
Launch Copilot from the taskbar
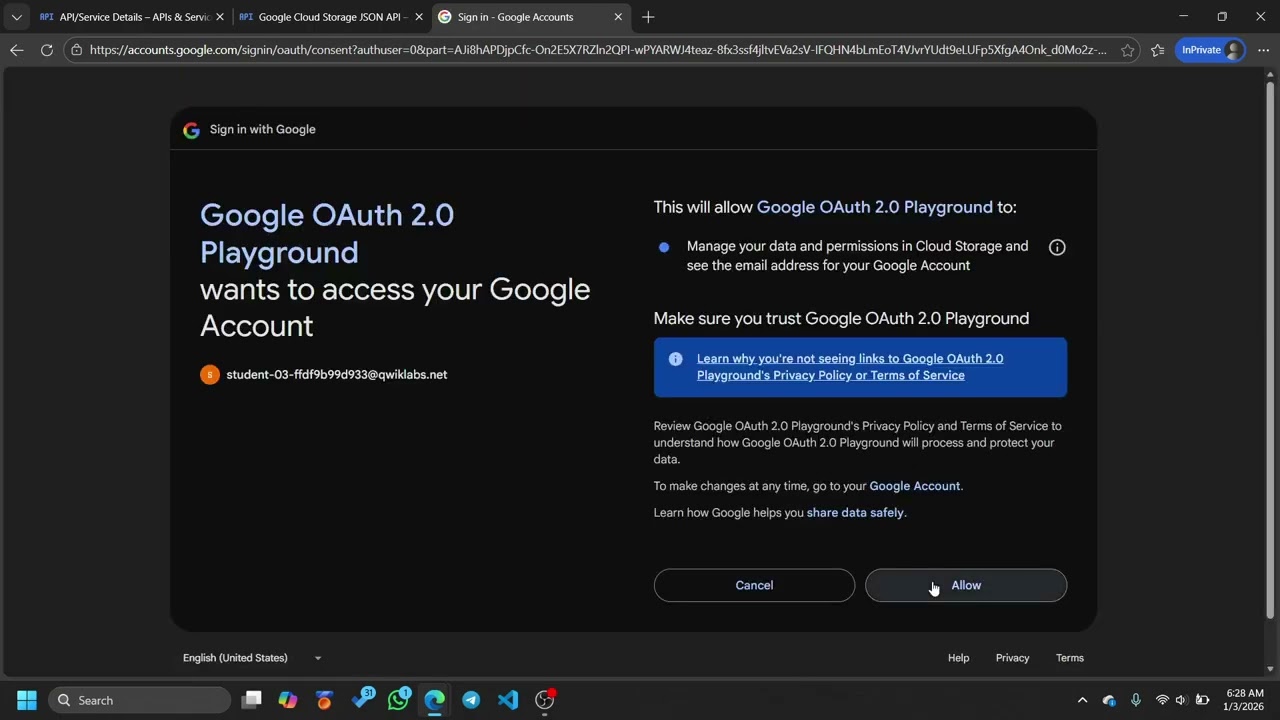click(288, 700)
